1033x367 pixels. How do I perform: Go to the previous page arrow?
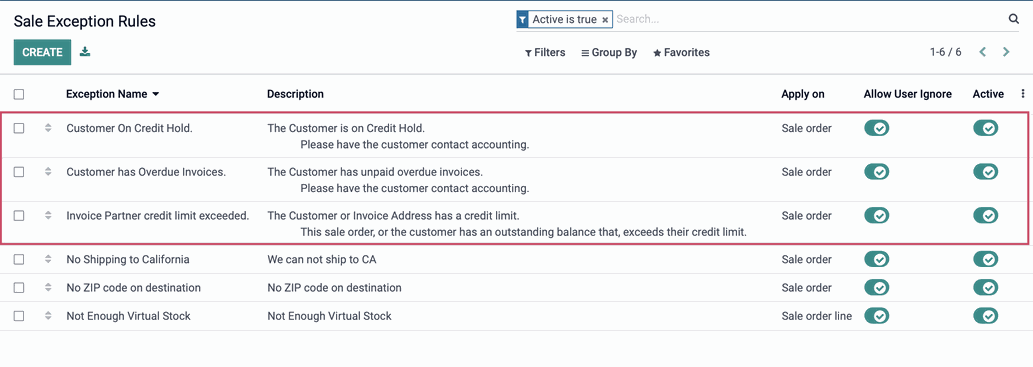coord(982,52)
